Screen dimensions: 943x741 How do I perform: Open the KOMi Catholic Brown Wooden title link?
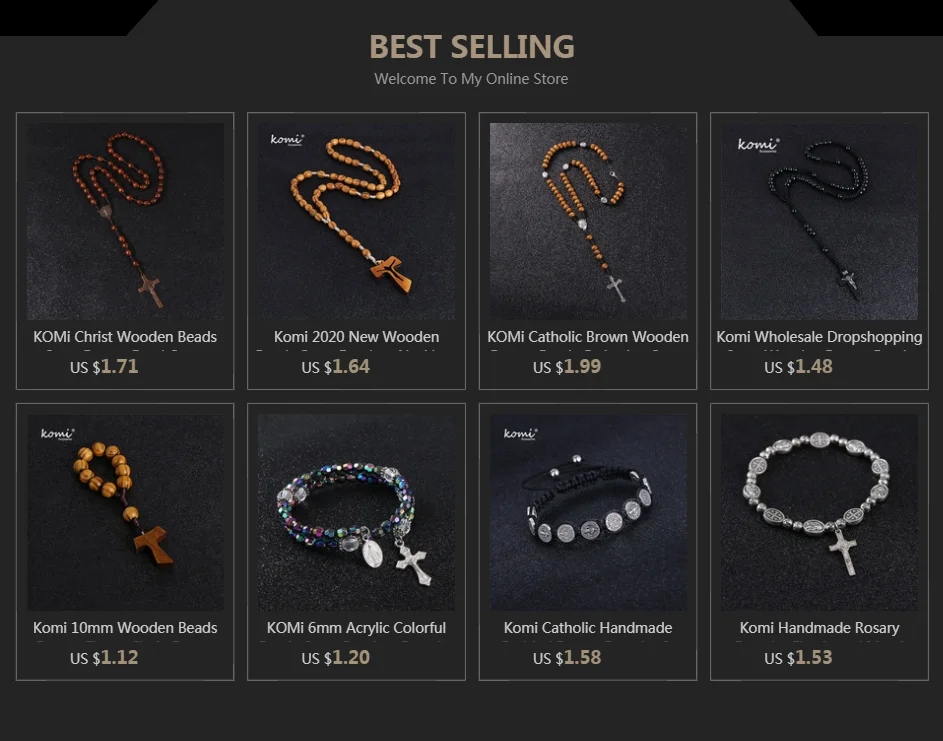588,337
